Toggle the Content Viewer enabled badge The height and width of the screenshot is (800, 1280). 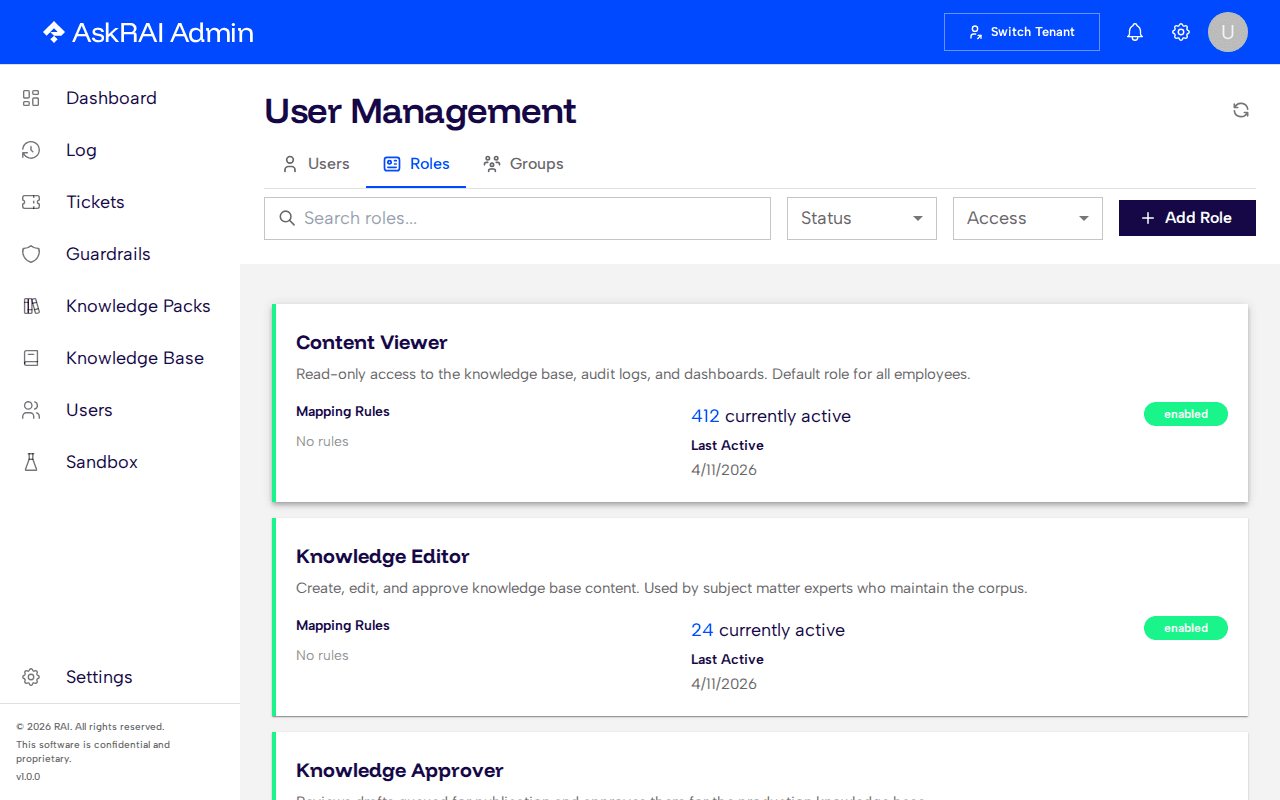(x=1186, y=414)
